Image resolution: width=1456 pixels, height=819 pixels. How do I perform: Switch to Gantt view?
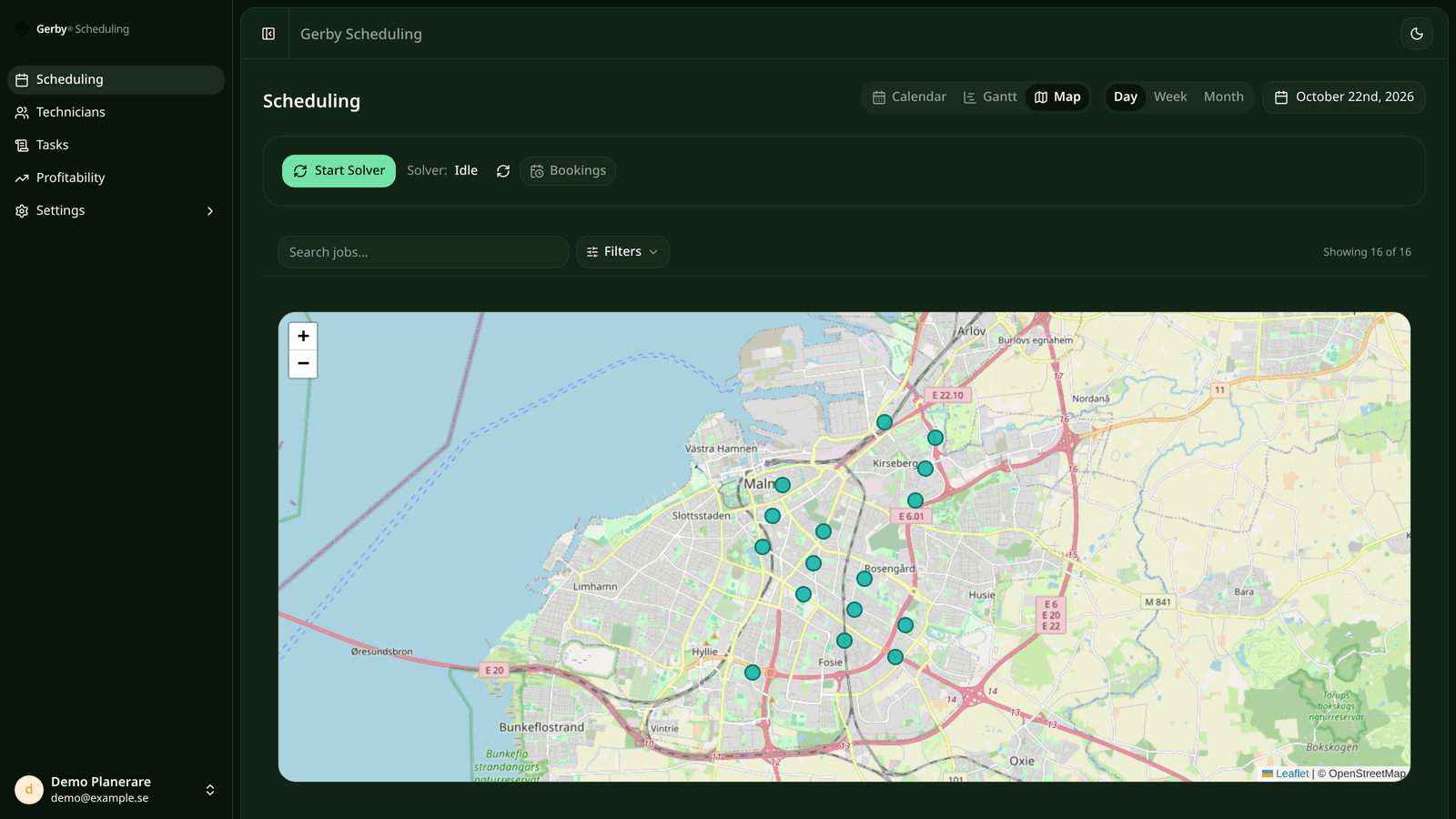coord(990,97)
